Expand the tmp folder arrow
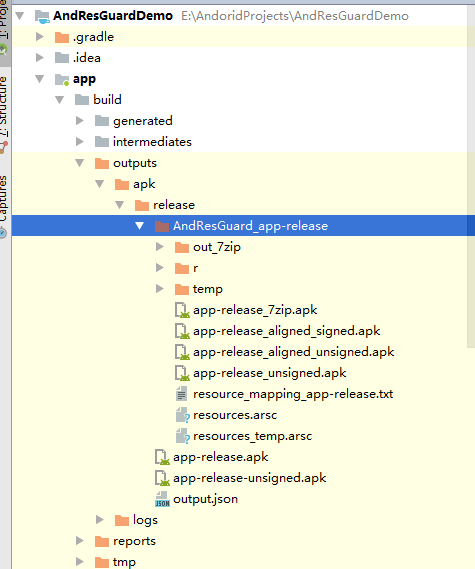Viewport: 475px width, 569px height. [80, 562]
